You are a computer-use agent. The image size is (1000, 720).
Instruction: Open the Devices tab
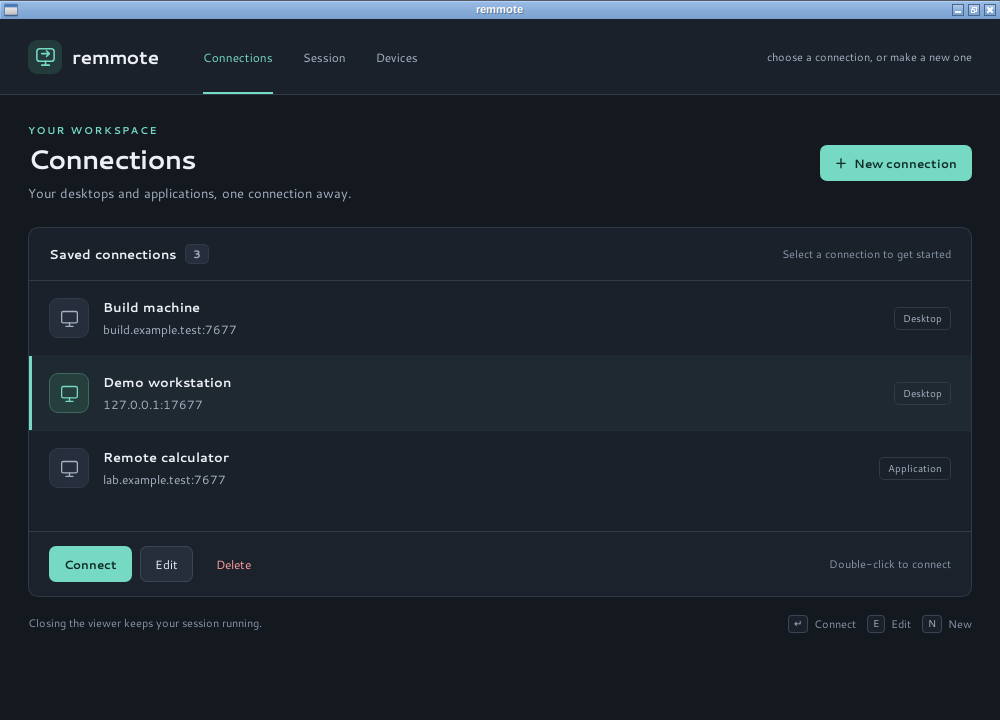(x=397, y=58)
